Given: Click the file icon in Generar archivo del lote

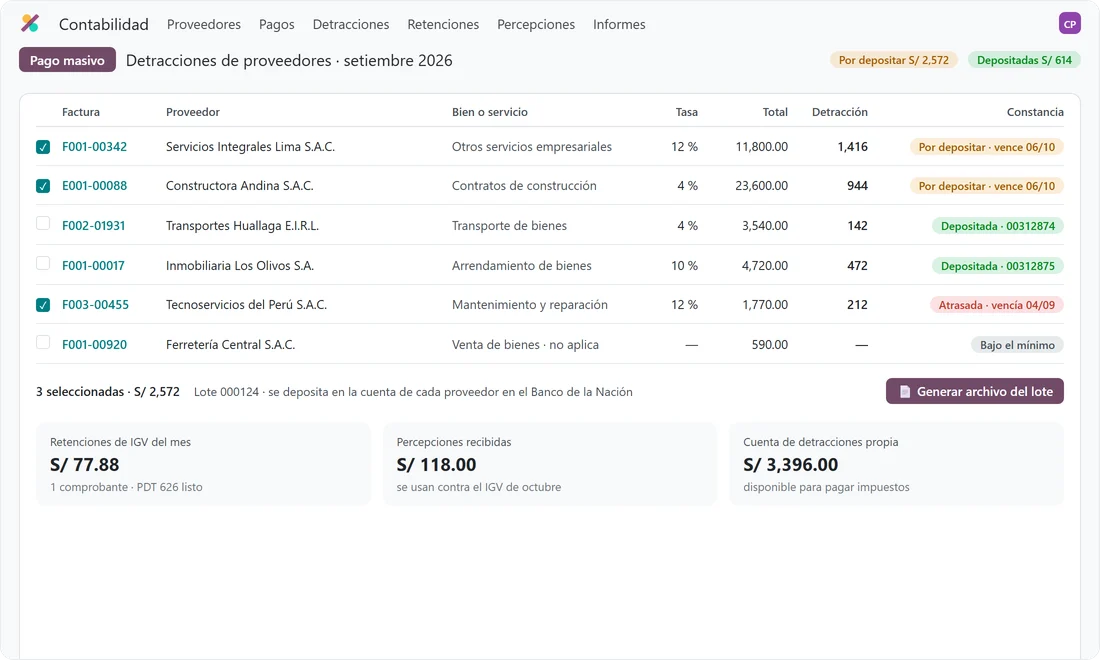Looking at the screenshot, I should click(904, 391).
